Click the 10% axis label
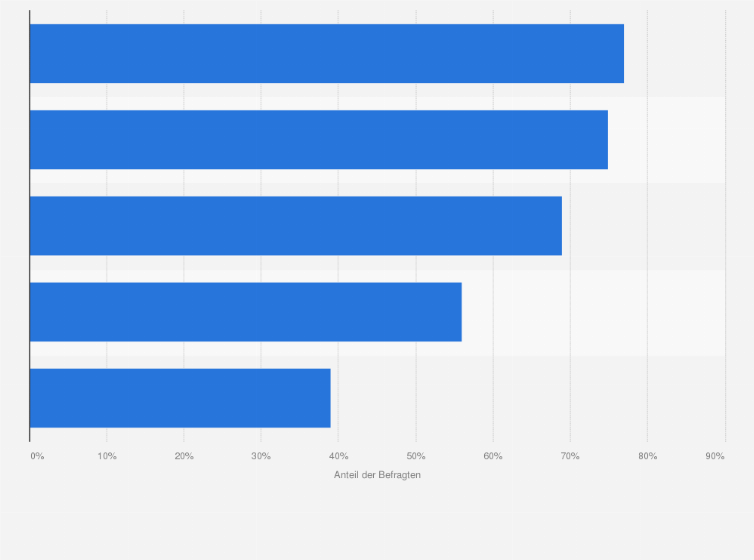Screen dimensions: 754x560 coord(107,456)
